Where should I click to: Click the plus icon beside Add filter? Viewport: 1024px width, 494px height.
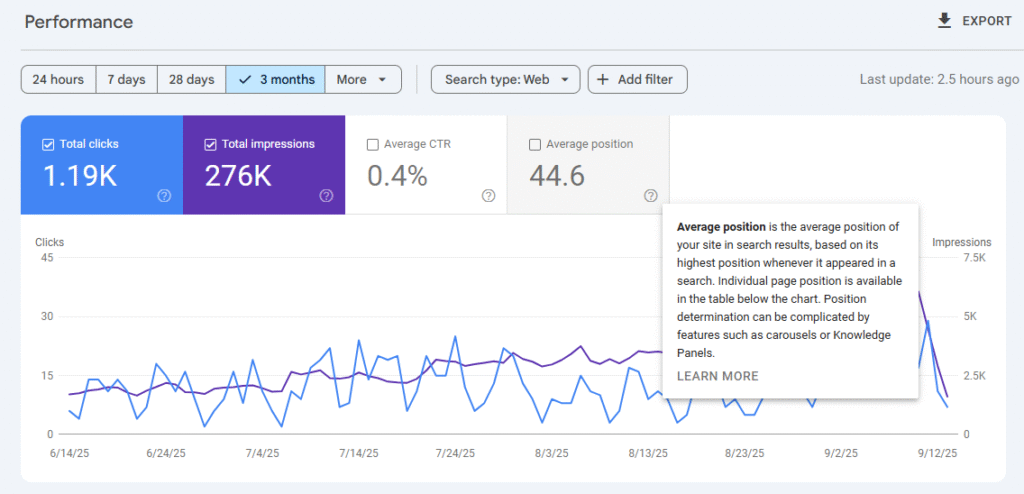pyautogui.click(x=603, y=80)
